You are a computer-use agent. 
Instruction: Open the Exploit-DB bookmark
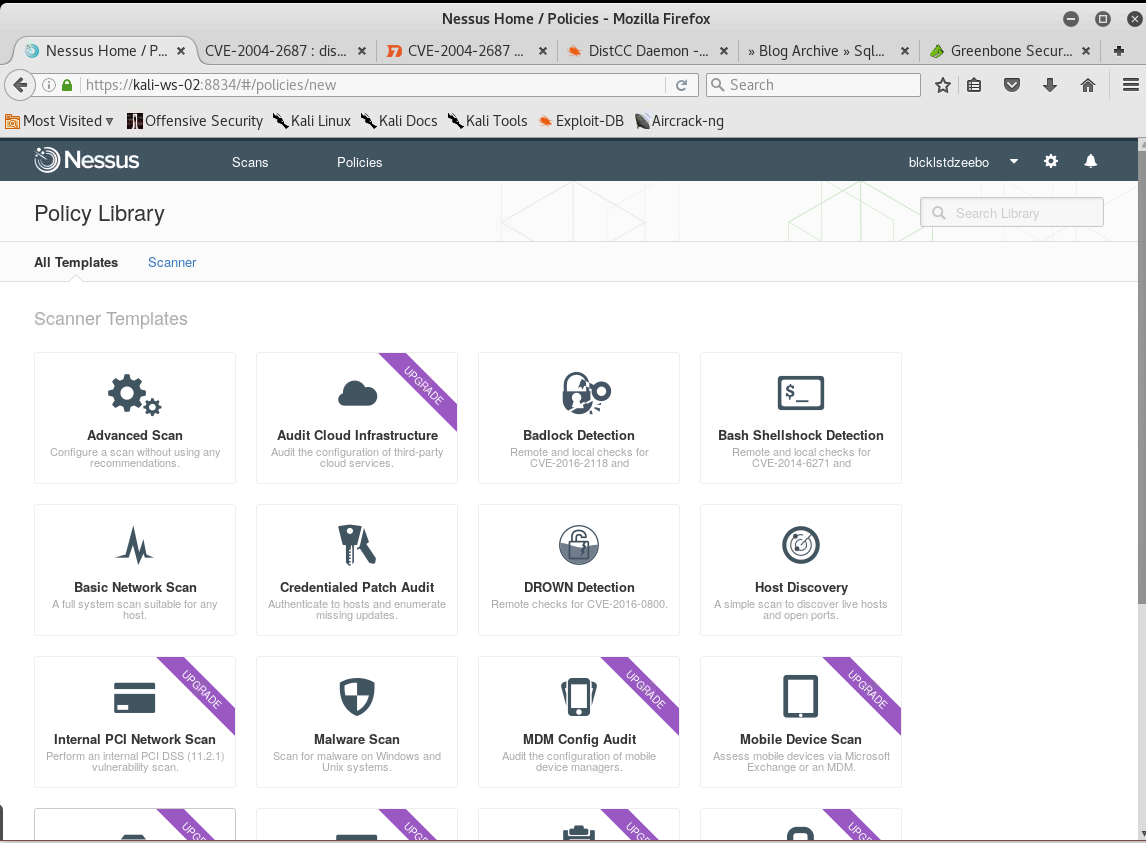[581, 121]
